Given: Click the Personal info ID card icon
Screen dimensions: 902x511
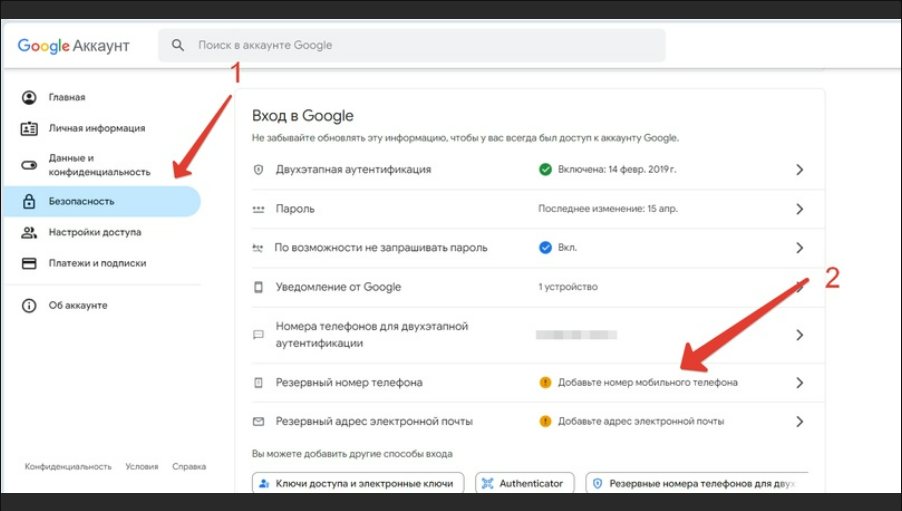Looking at the screenshot, I should coord(29,128).
